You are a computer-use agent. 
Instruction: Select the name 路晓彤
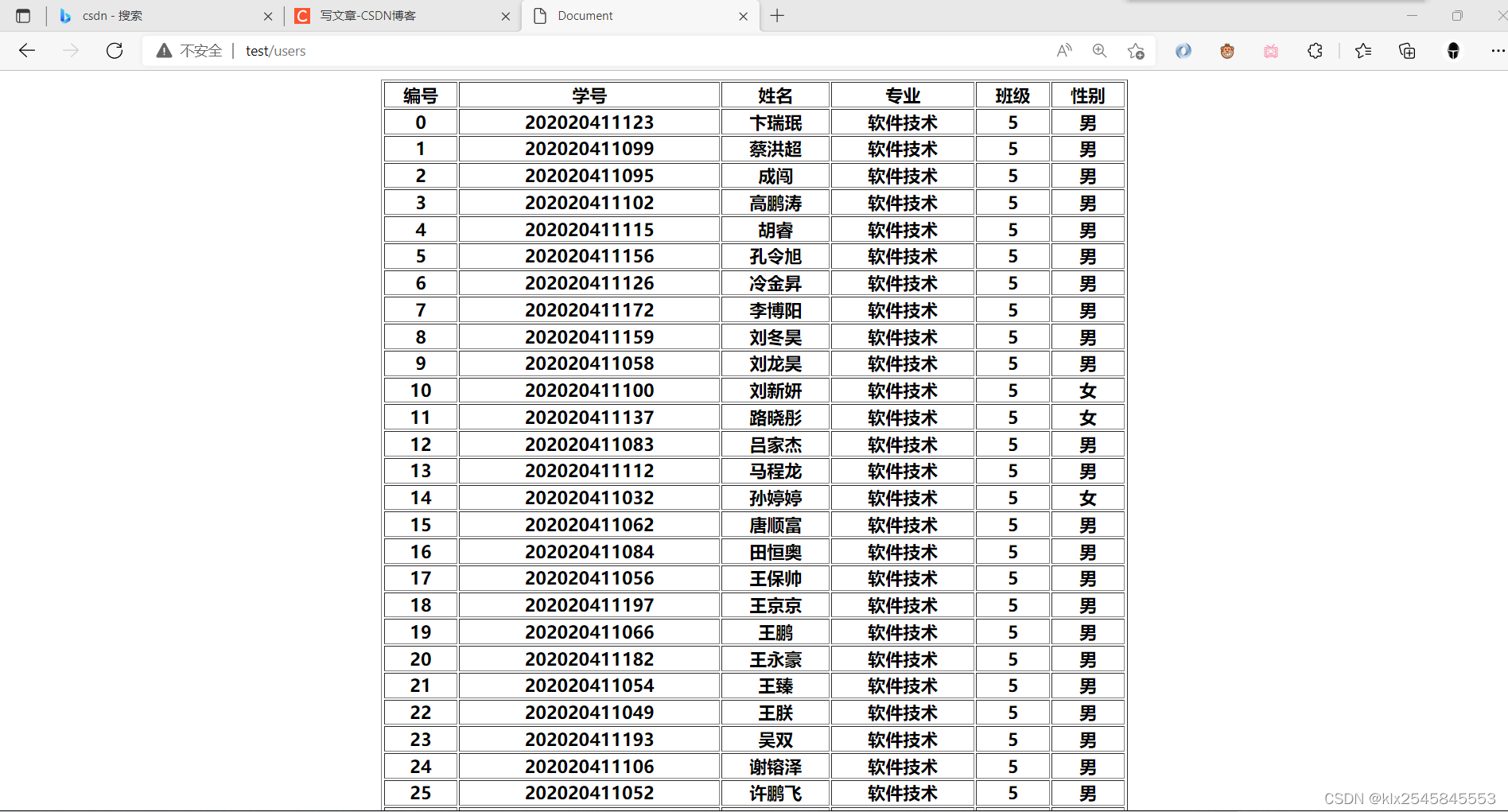pos(775,418)
